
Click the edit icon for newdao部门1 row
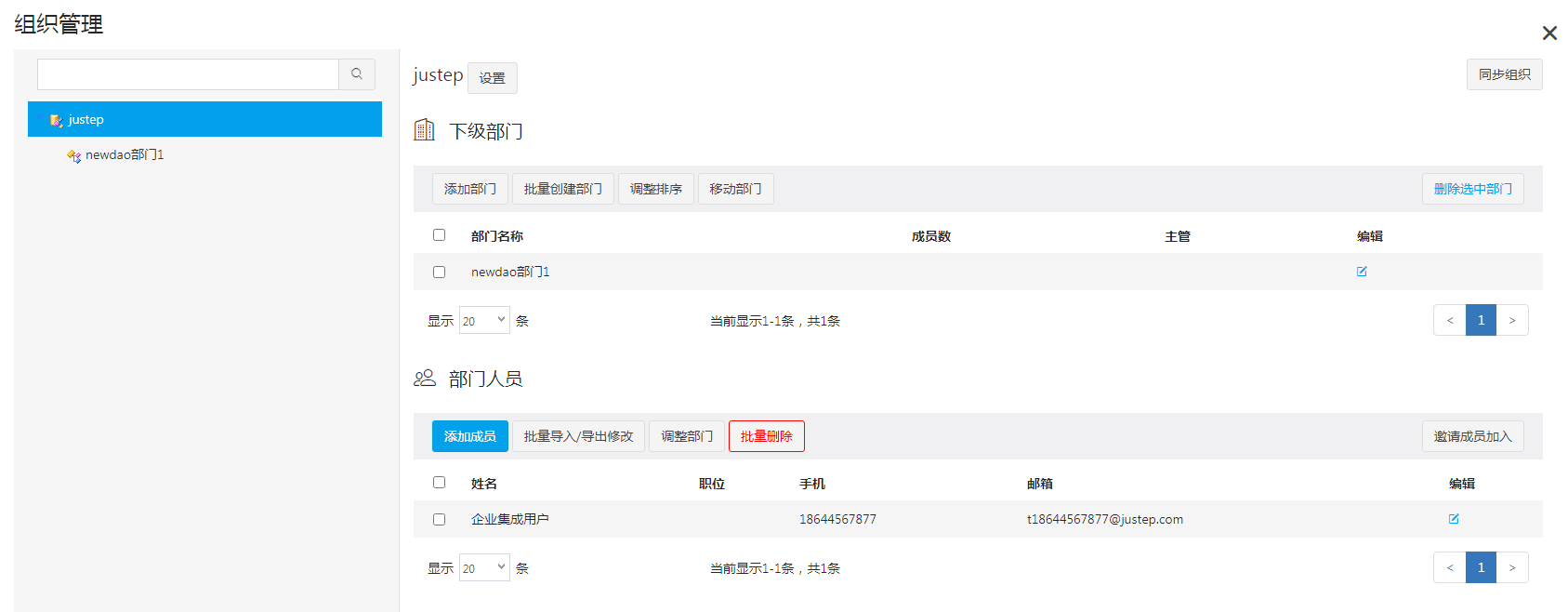[x=1362, y=272]
